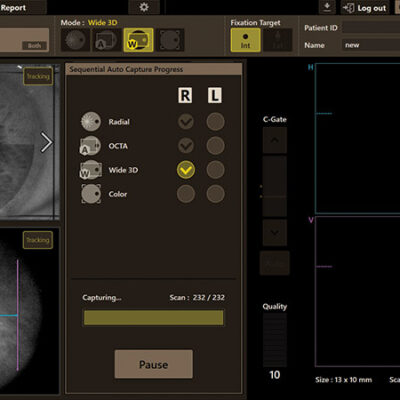Click the Radial icon in capture progress list
Screen dimensions: 400x400
pos(91,122)
